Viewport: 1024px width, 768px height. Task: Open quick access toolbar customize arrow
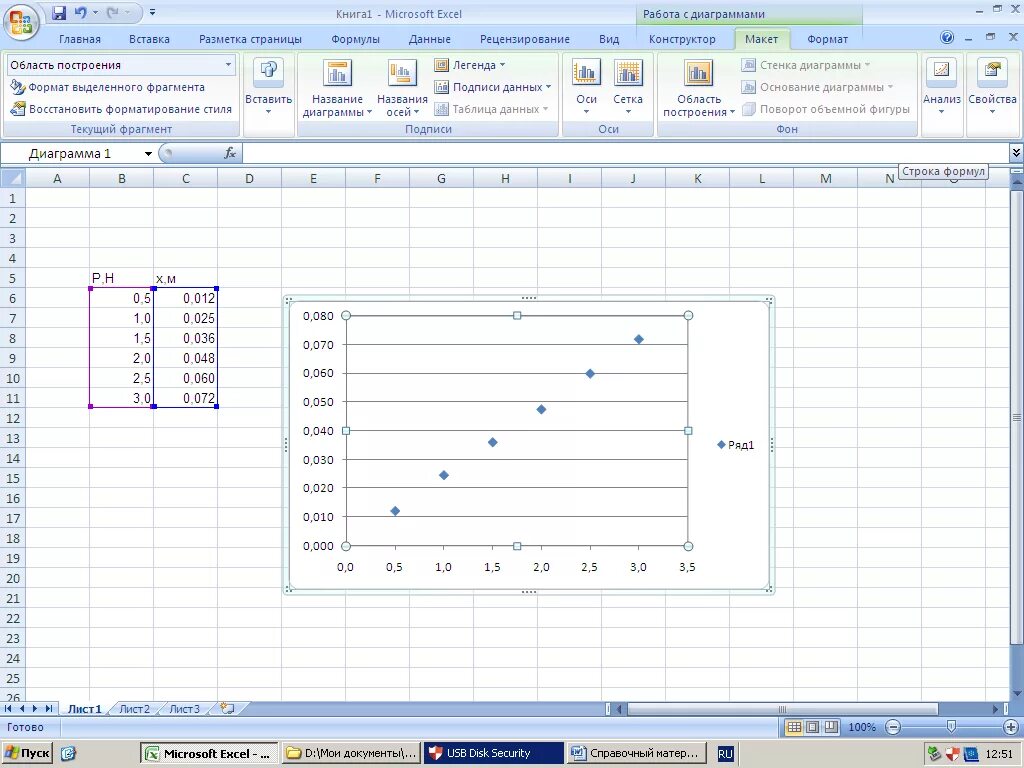pos(152,12)
